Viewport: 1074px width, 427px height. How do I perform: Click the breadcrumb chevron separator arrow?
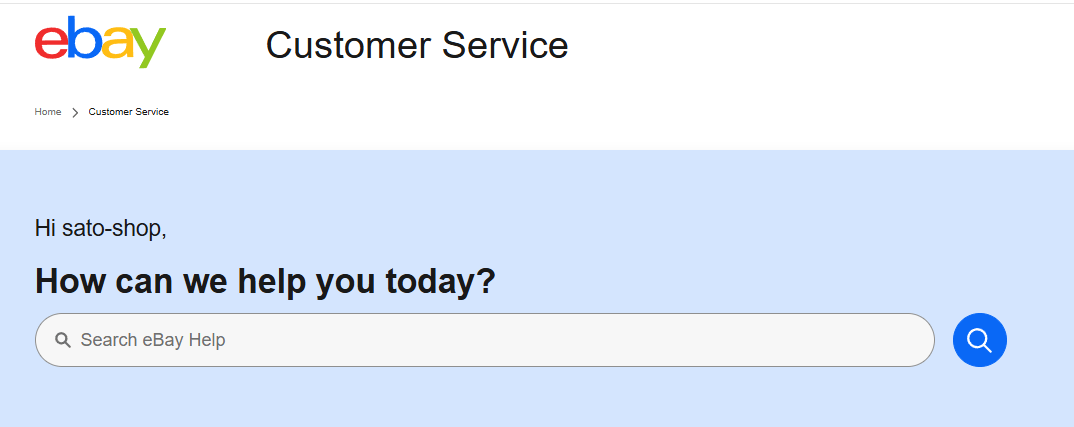[x=75, y=112]
